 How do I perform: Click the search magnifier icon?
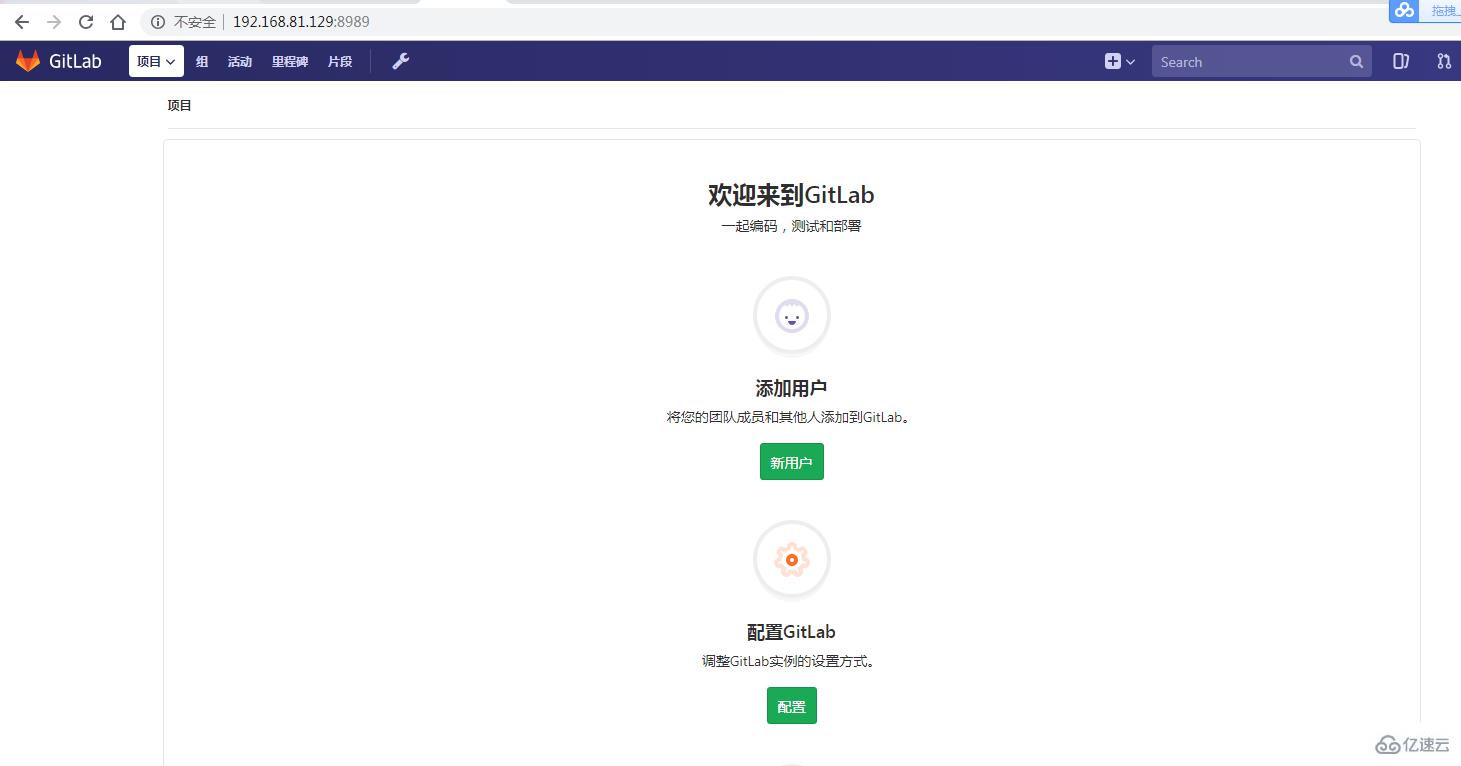click(x=1356, y=62)
